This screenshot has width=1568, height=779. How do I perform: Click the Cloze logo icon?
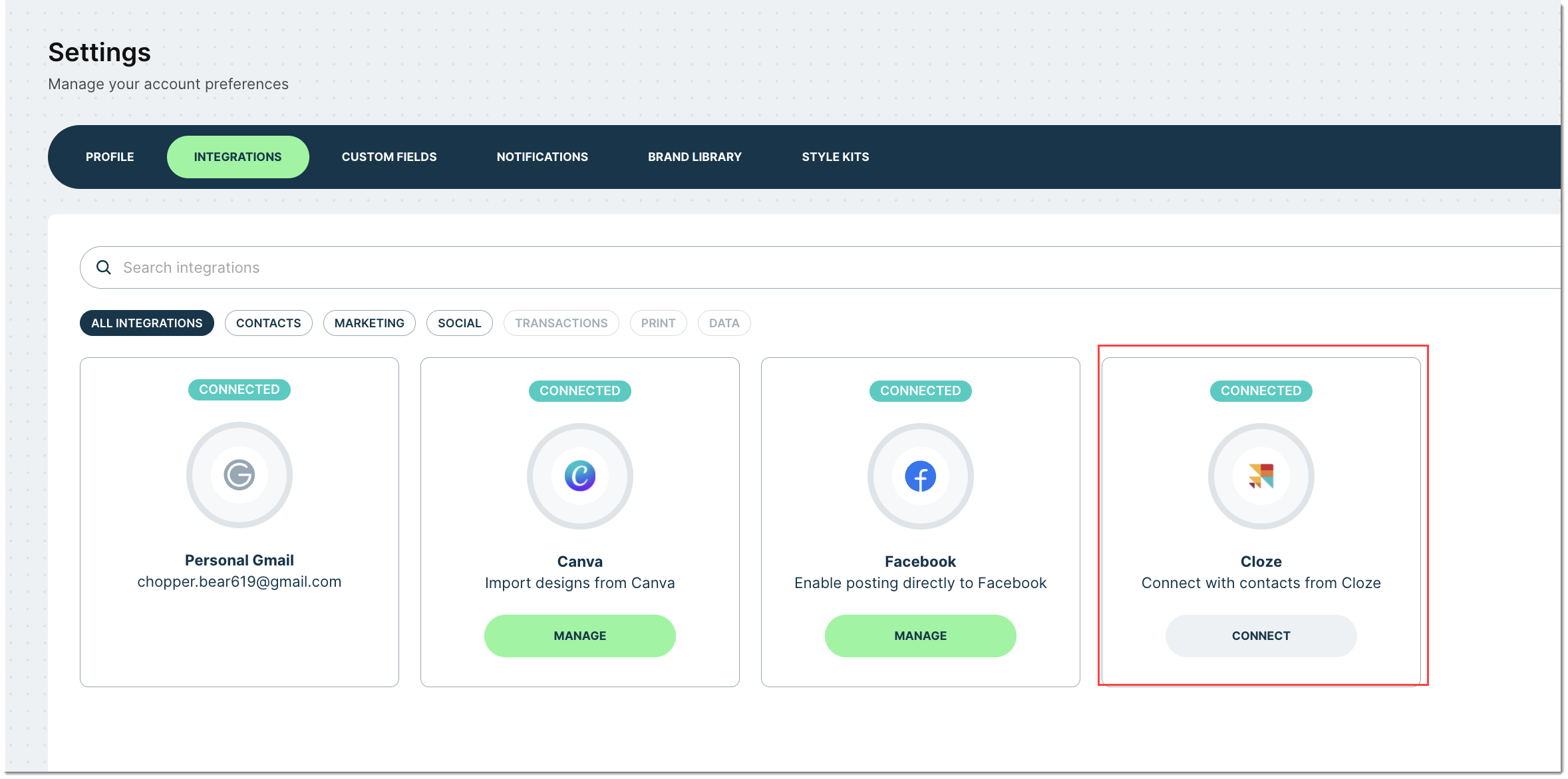1261,476
